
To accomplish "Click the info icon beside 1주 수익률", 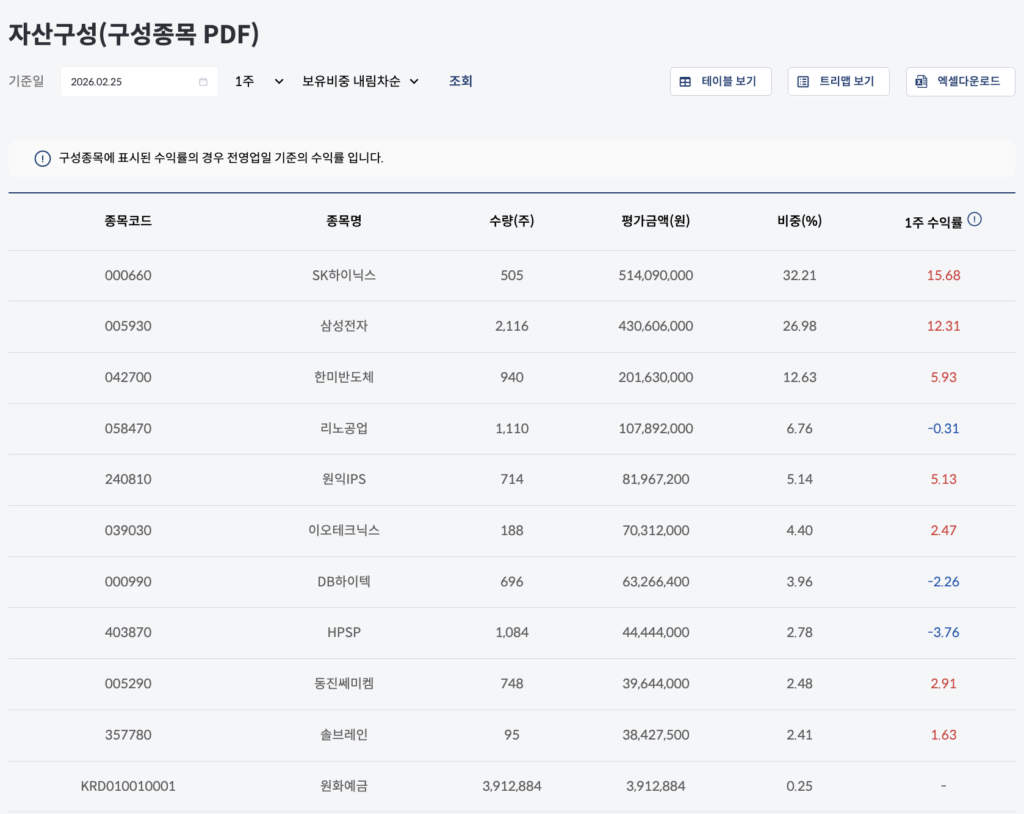I will (x=975, y=220).
